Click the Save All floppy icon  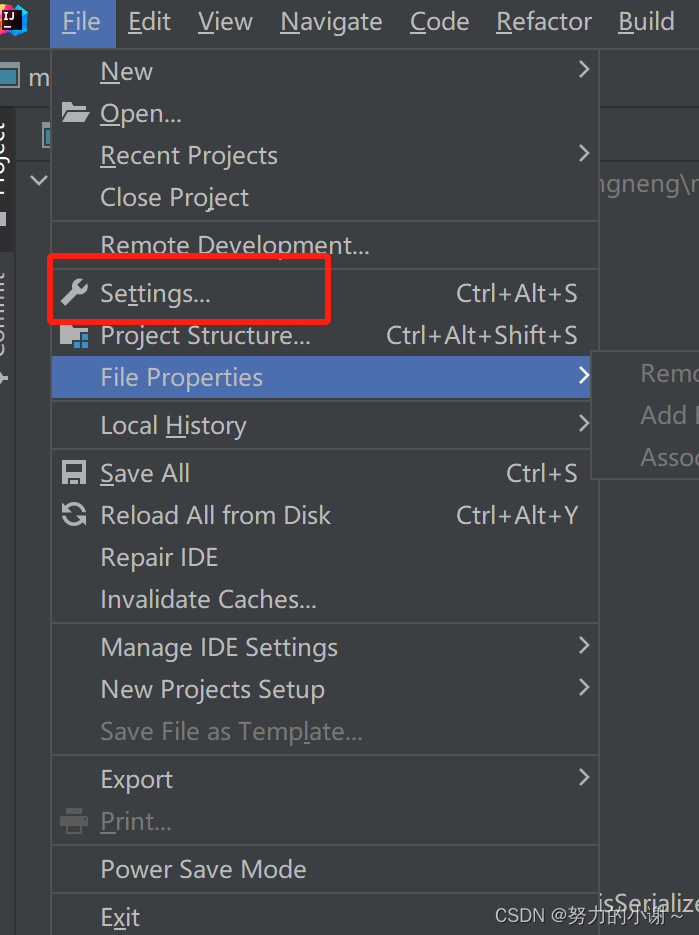75,473
